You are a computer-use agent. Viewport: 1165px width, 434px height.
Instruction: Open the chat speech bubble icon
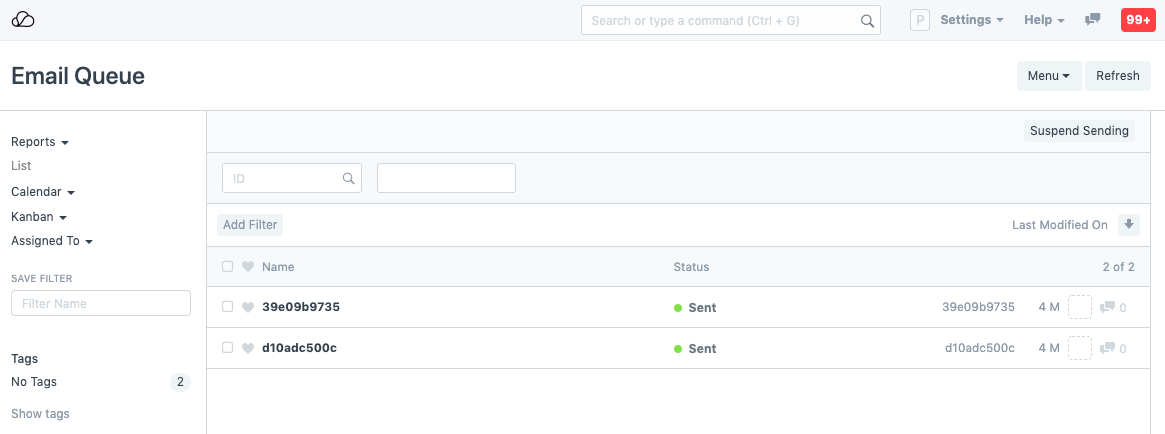[x=1093, y=20]
